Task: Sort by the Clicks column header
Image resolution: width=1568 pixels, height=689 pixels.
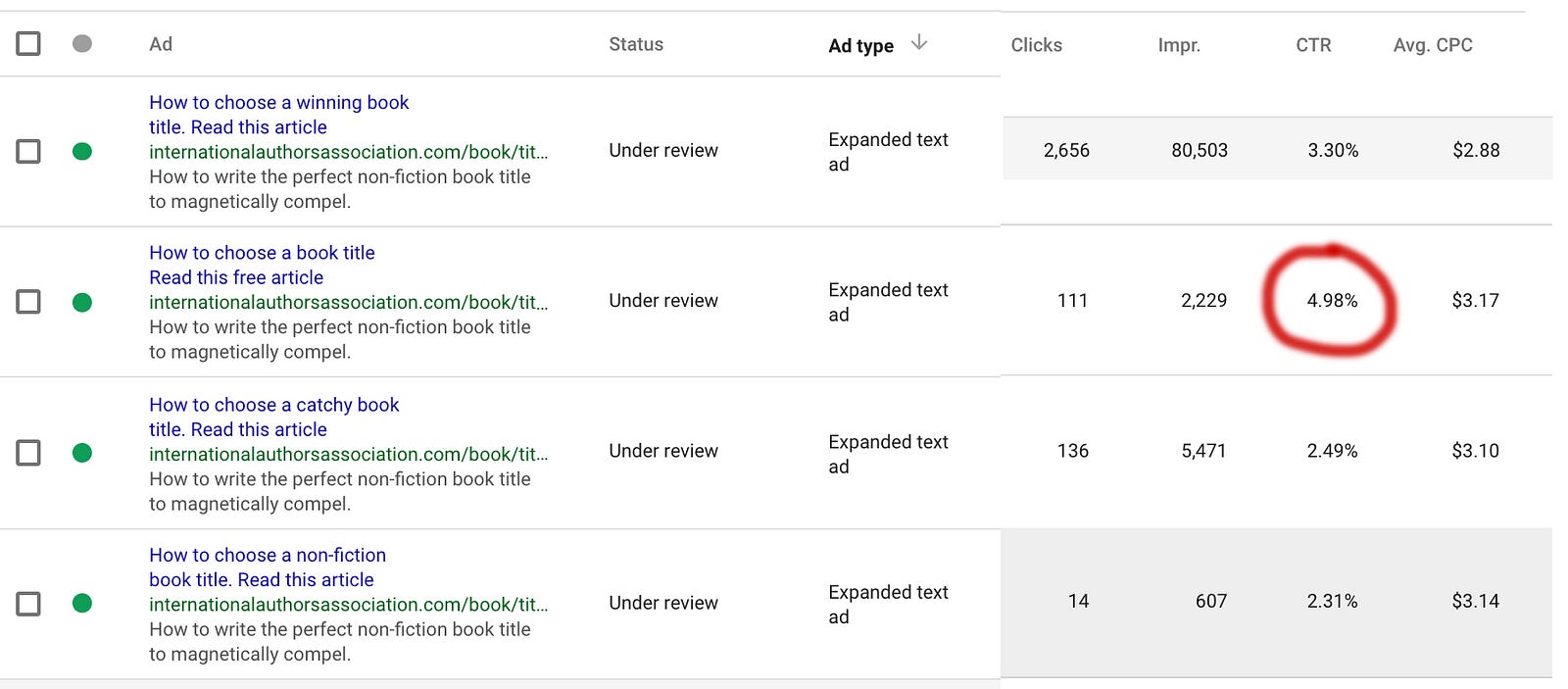Action: click(x=1036, y=45)
